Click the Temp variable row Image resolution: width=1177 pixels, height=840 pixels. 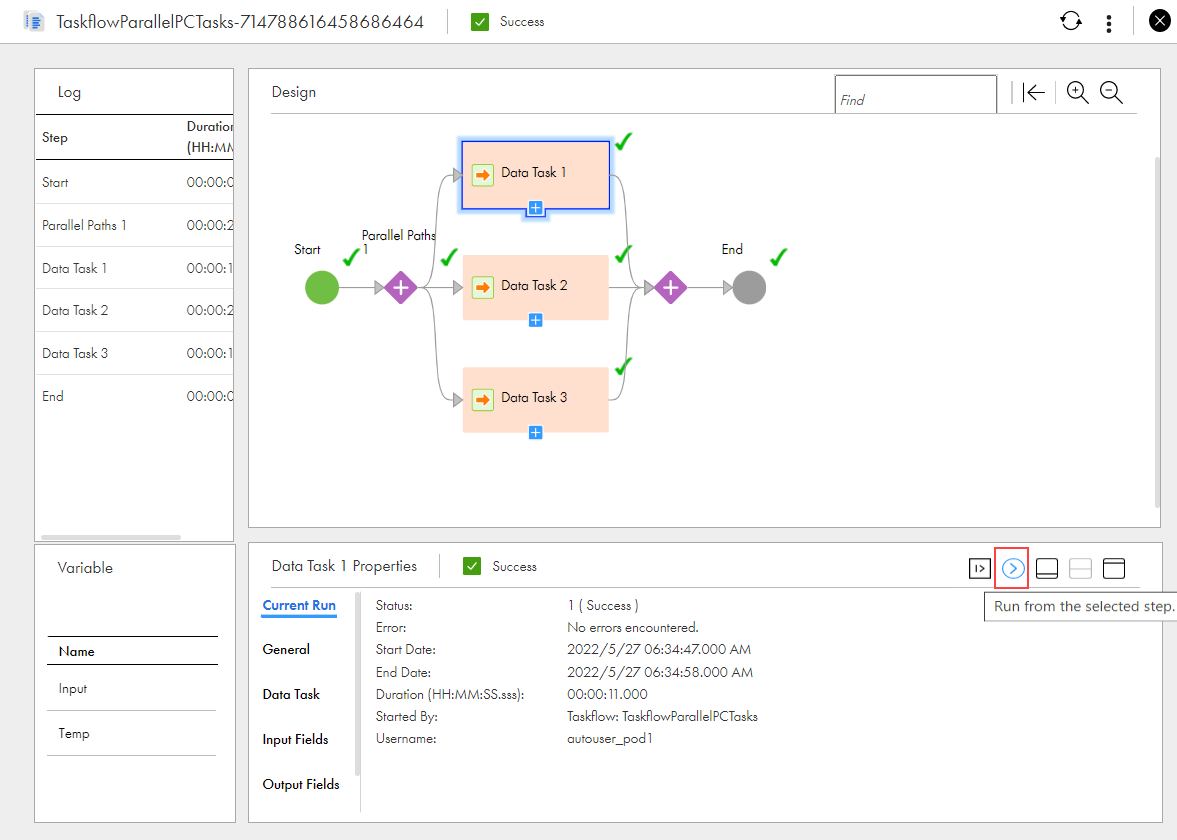click(131, 733)
